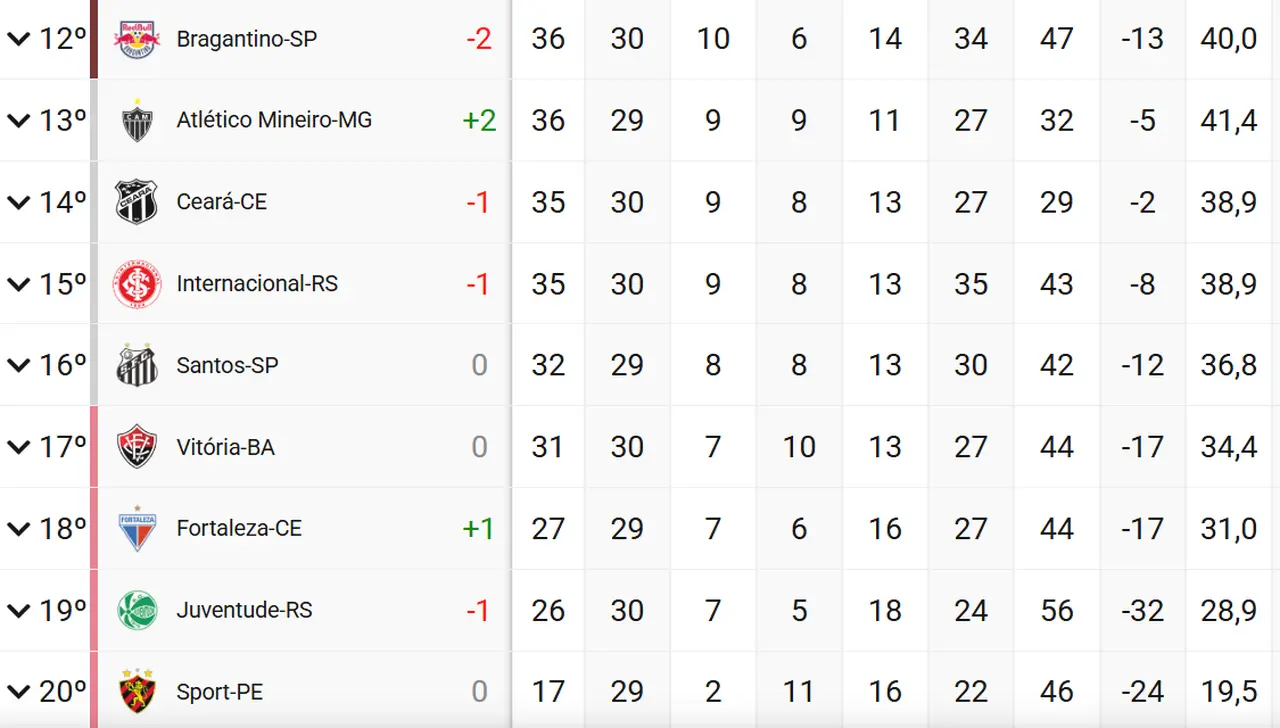The image size is (1280, 728).
Task: Click Bragantino's 36 points cell
Action: (x=548, y=39)
